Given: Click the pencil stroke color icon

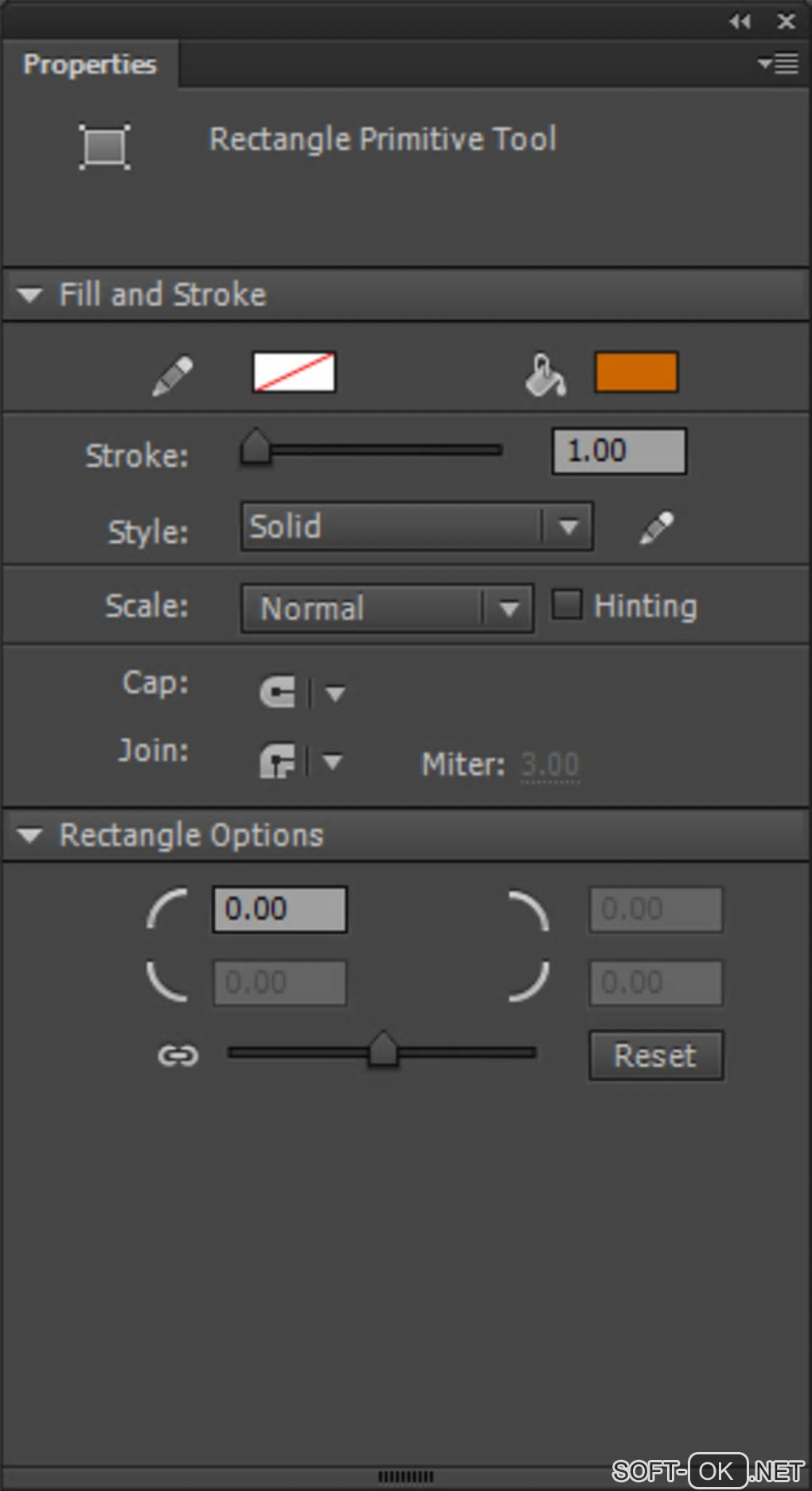Looking at the screenshot, I should 173,375.
